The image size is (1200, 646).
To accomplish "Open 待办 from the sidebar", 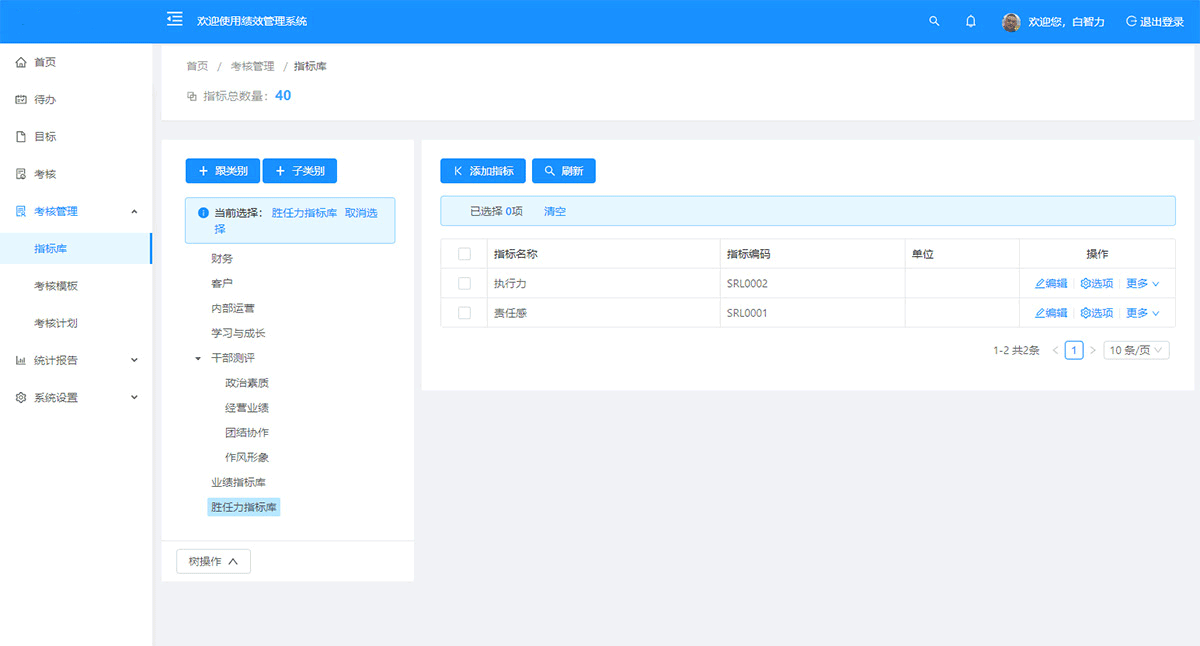I will [45, 100].
